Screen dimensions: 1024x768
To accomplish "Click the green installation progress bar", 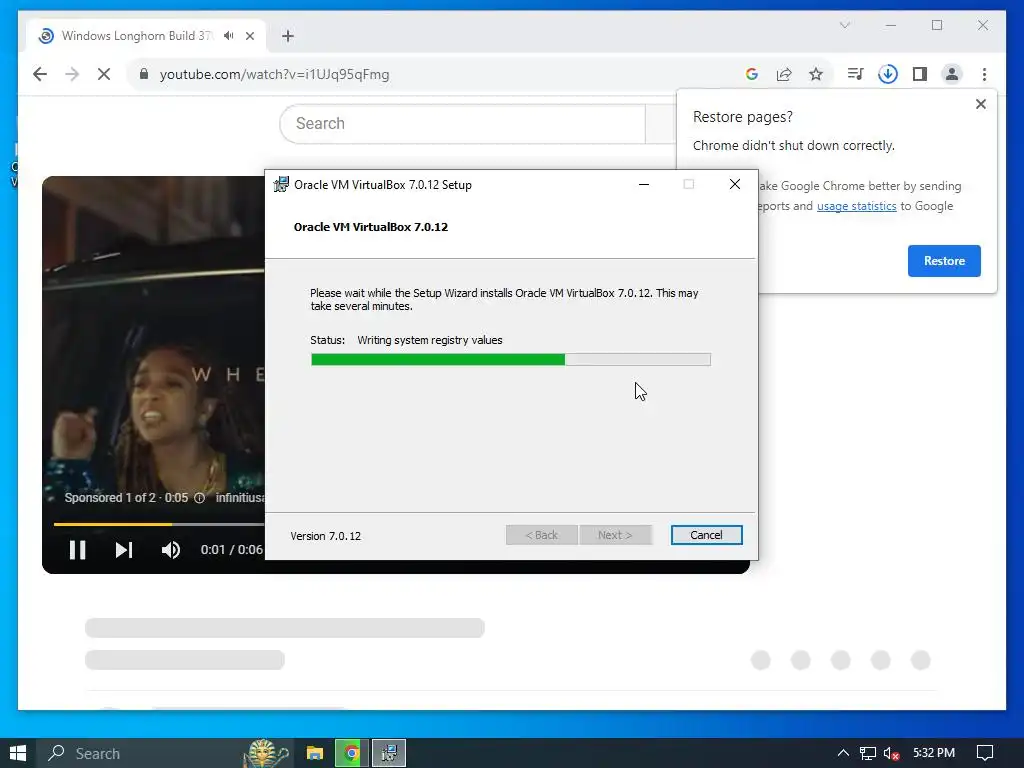I will pos(438,359).
